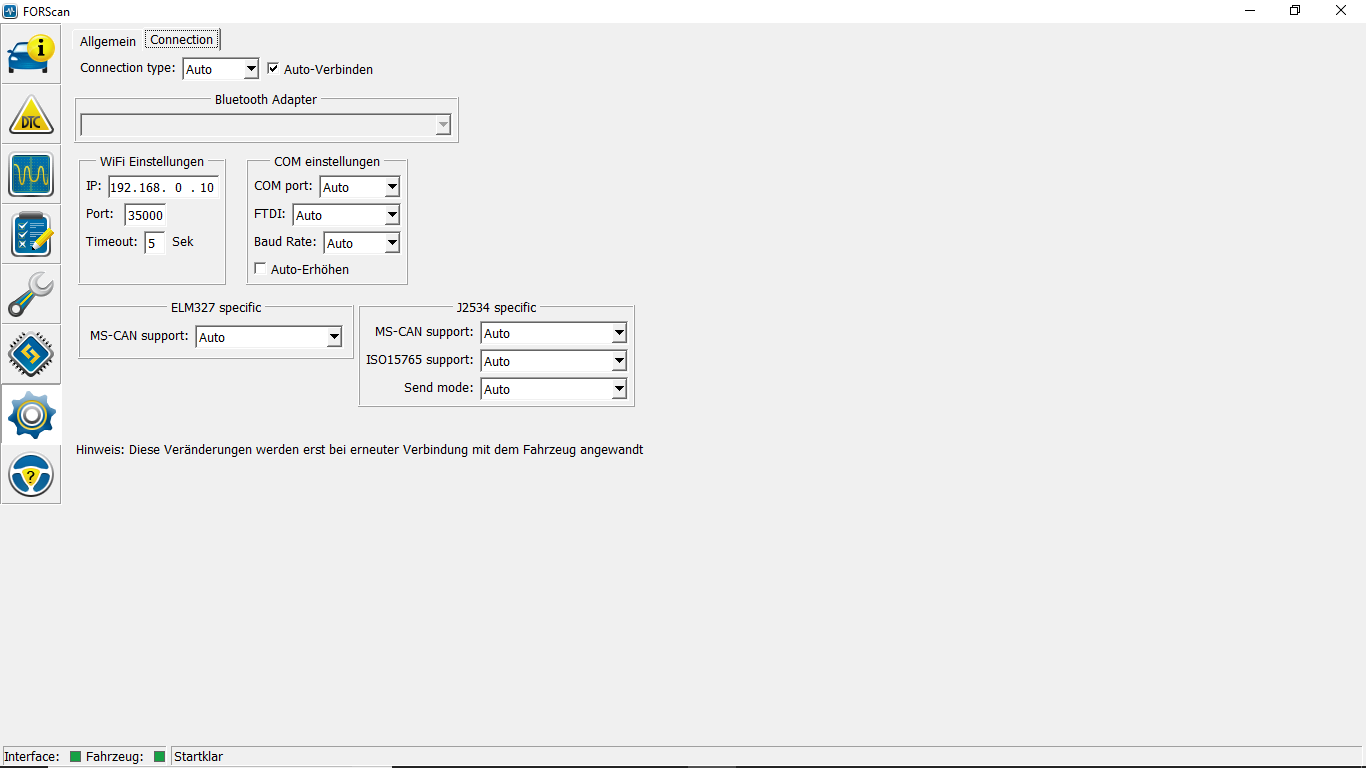Enable the Auto-Erhöhen checkbox
This screenshot has width=1366, height=768.
(261, 269)
